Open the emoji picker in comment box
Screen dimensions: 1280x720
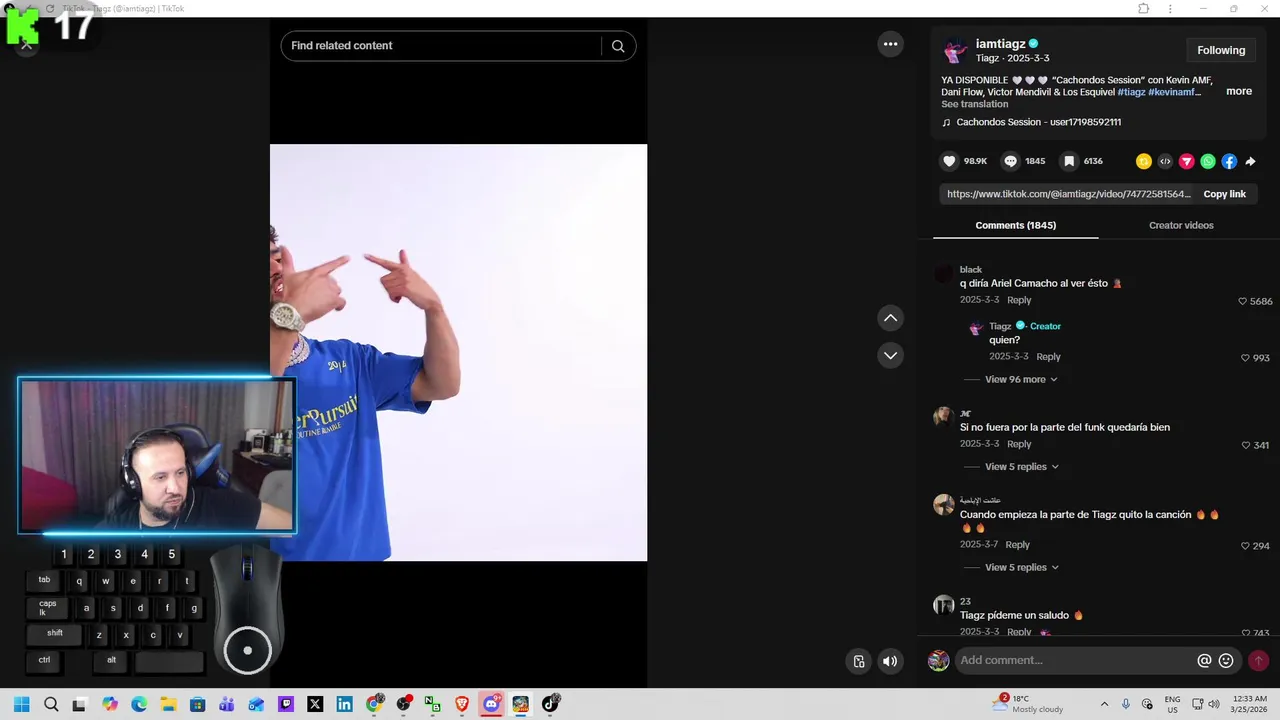pos(1226,660)
